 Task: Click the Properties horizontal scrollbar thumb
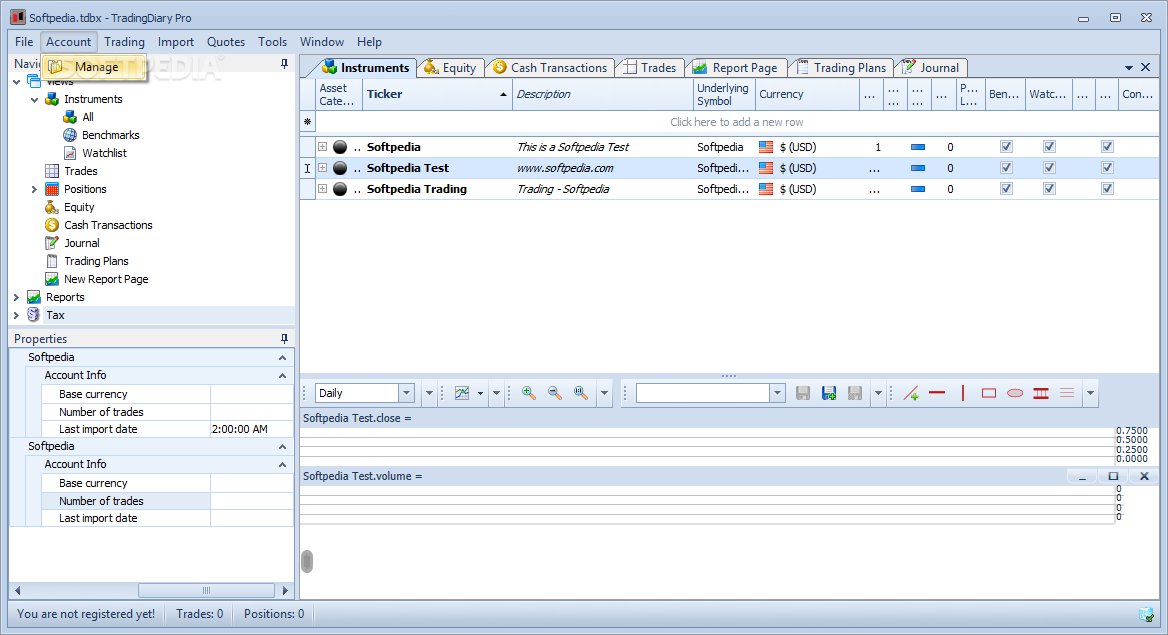tap(206, 590)
